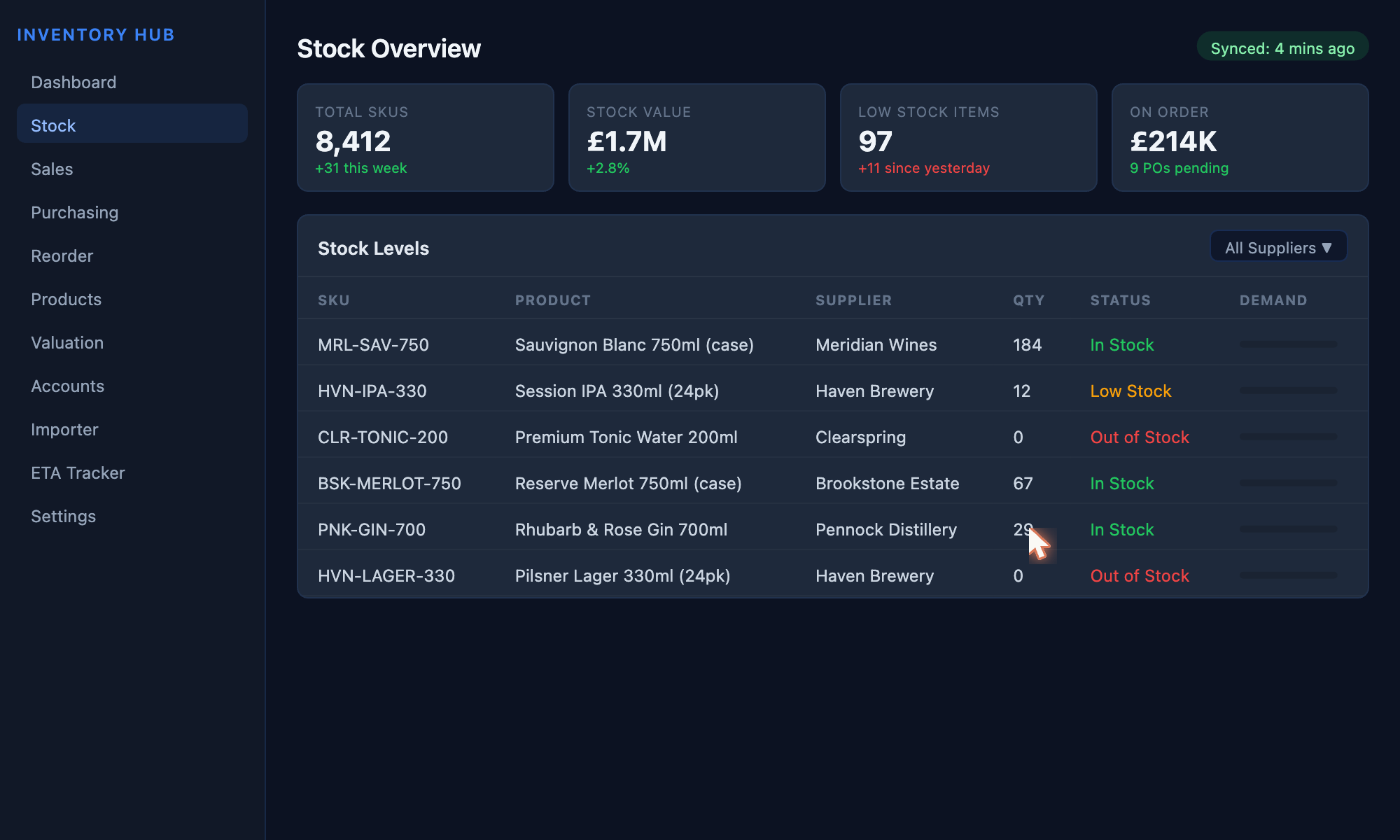Click In Stock status for PNK-GIN-700

pos(1121,530)
